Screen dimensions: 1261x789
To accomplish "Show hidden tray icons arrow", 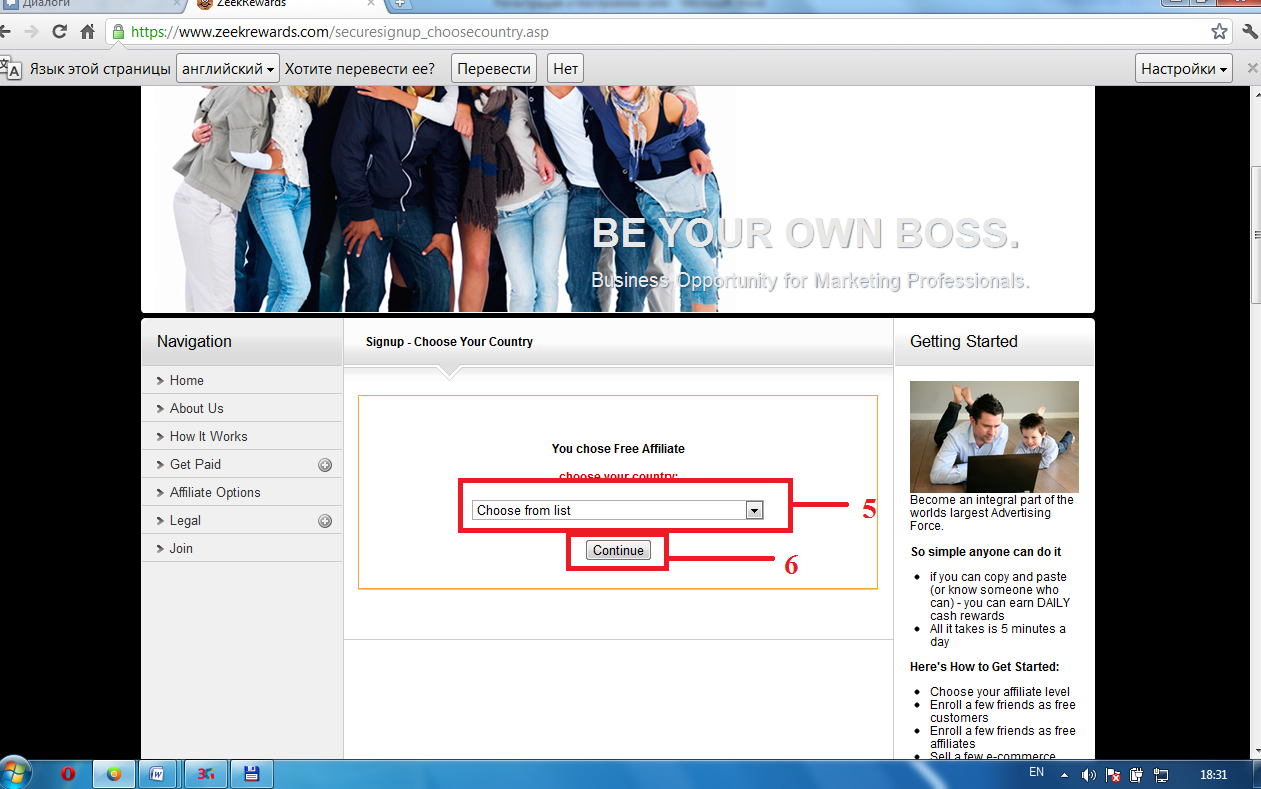I will (x=1065, y=775).
